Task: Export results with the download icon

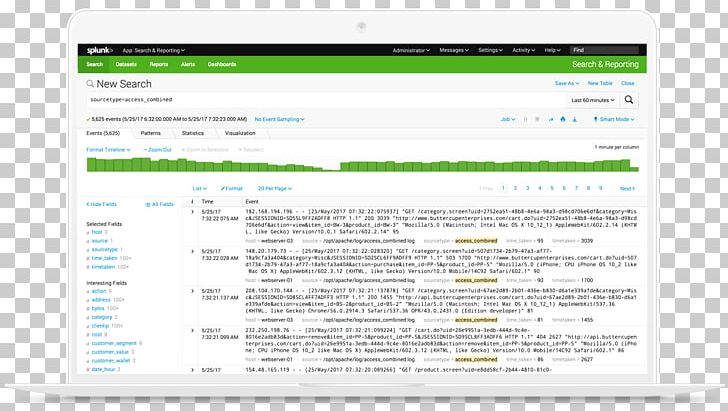Action: pos(573,119)
